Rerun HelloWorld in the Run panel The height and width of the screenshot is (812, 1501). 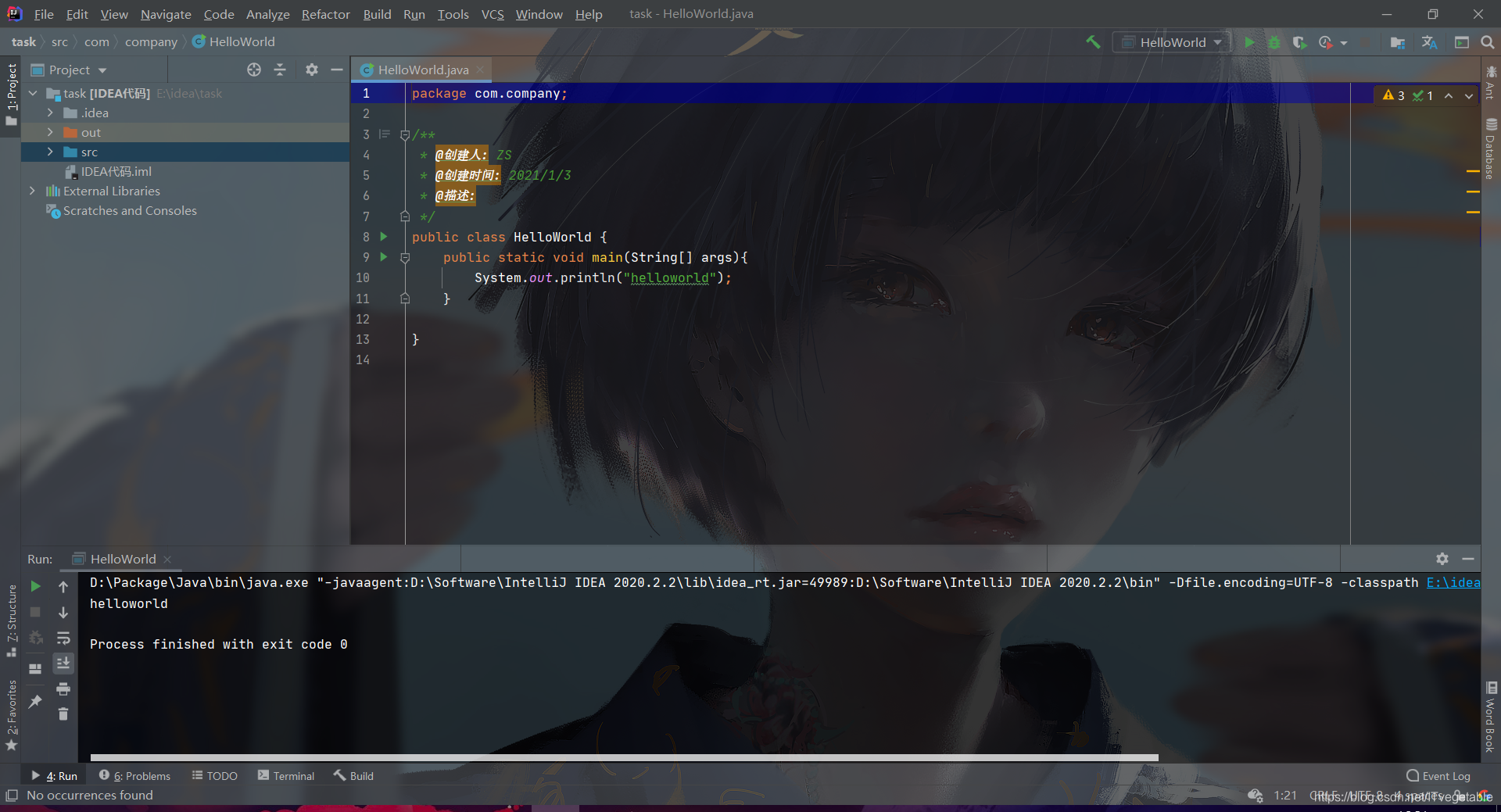[x=35, y=586]
